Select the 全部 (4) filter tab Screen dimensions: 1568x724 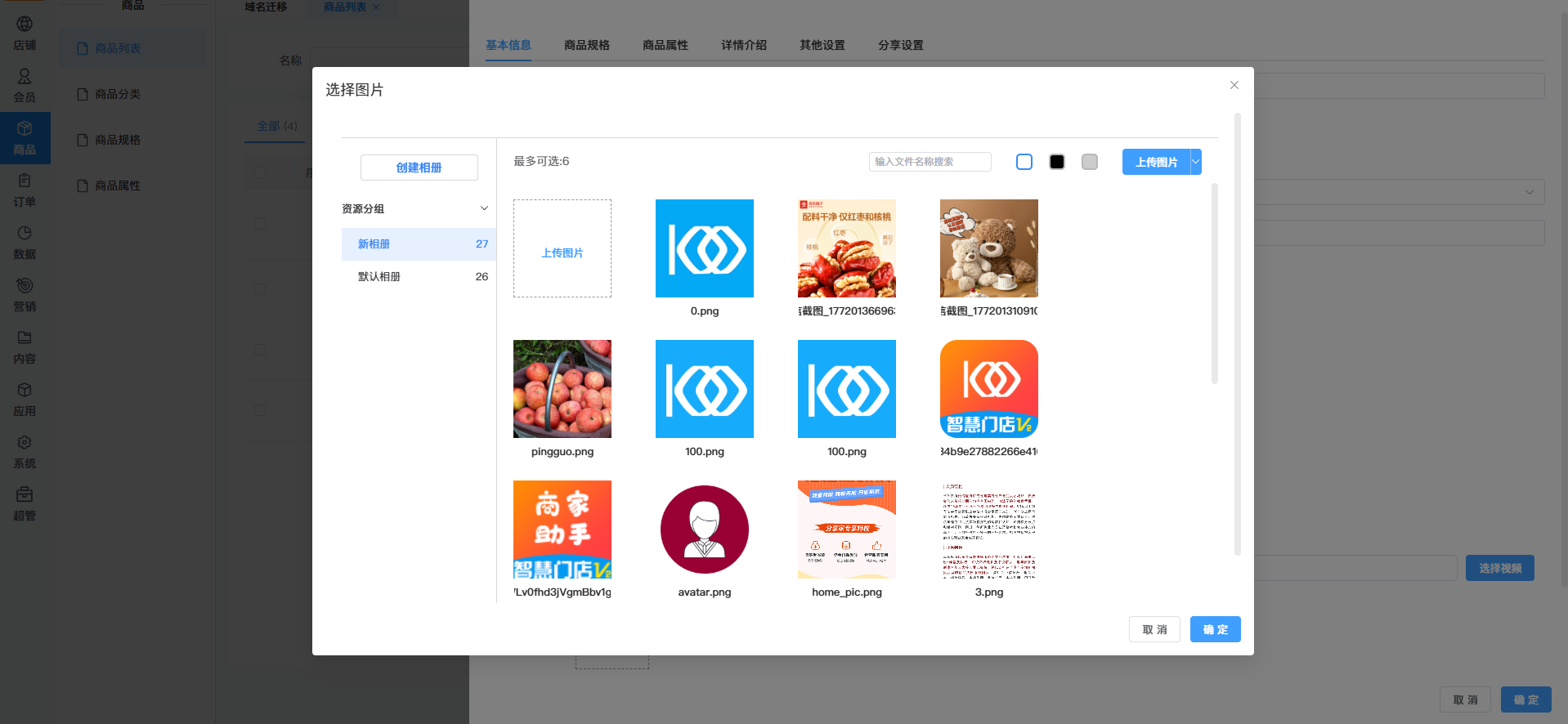277,126
